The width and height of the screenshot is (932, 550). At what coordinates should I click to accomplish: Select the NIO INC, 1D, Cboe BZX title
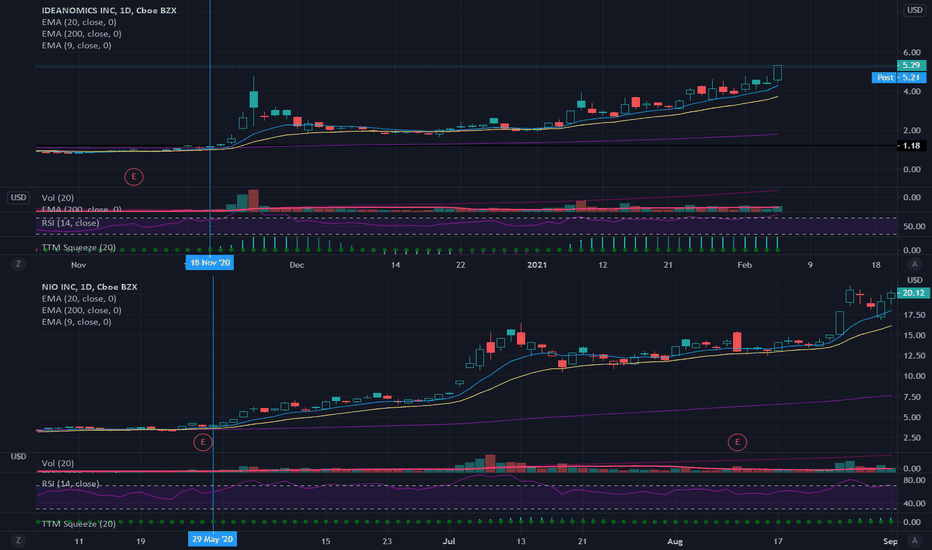tap(89, 287)
